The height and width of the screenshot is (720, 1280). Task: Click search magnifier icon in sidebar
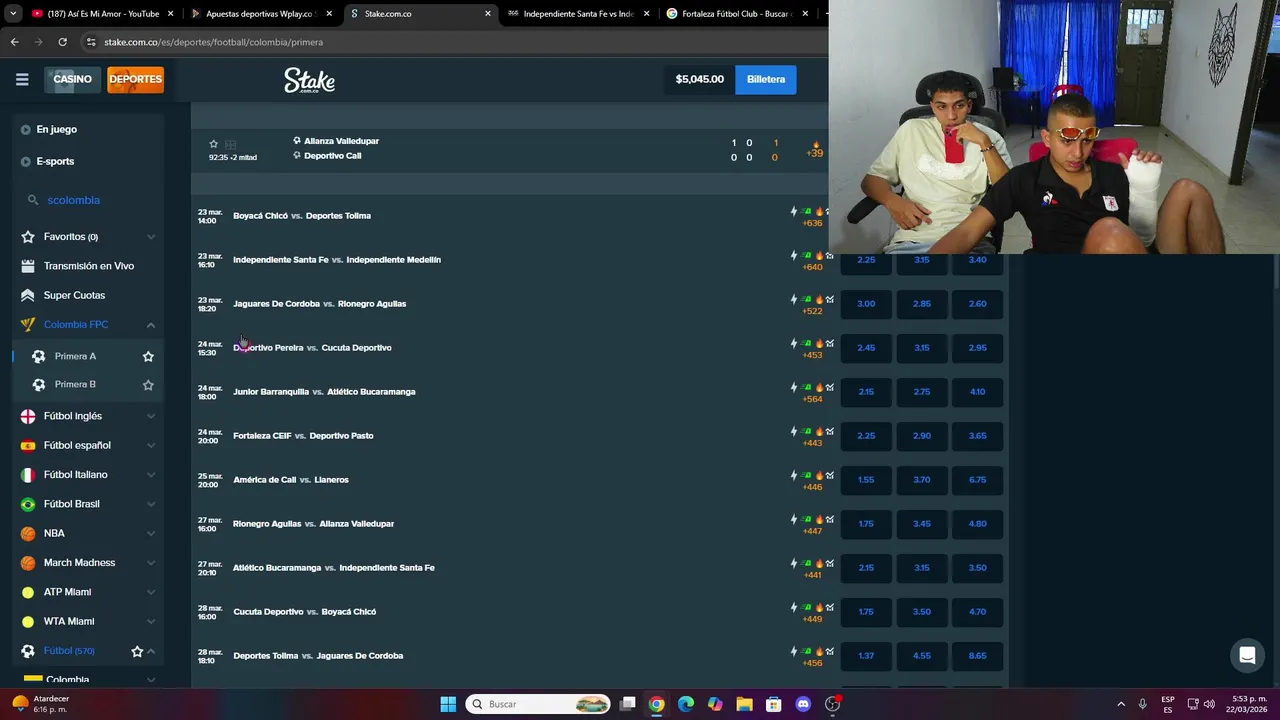33,200
